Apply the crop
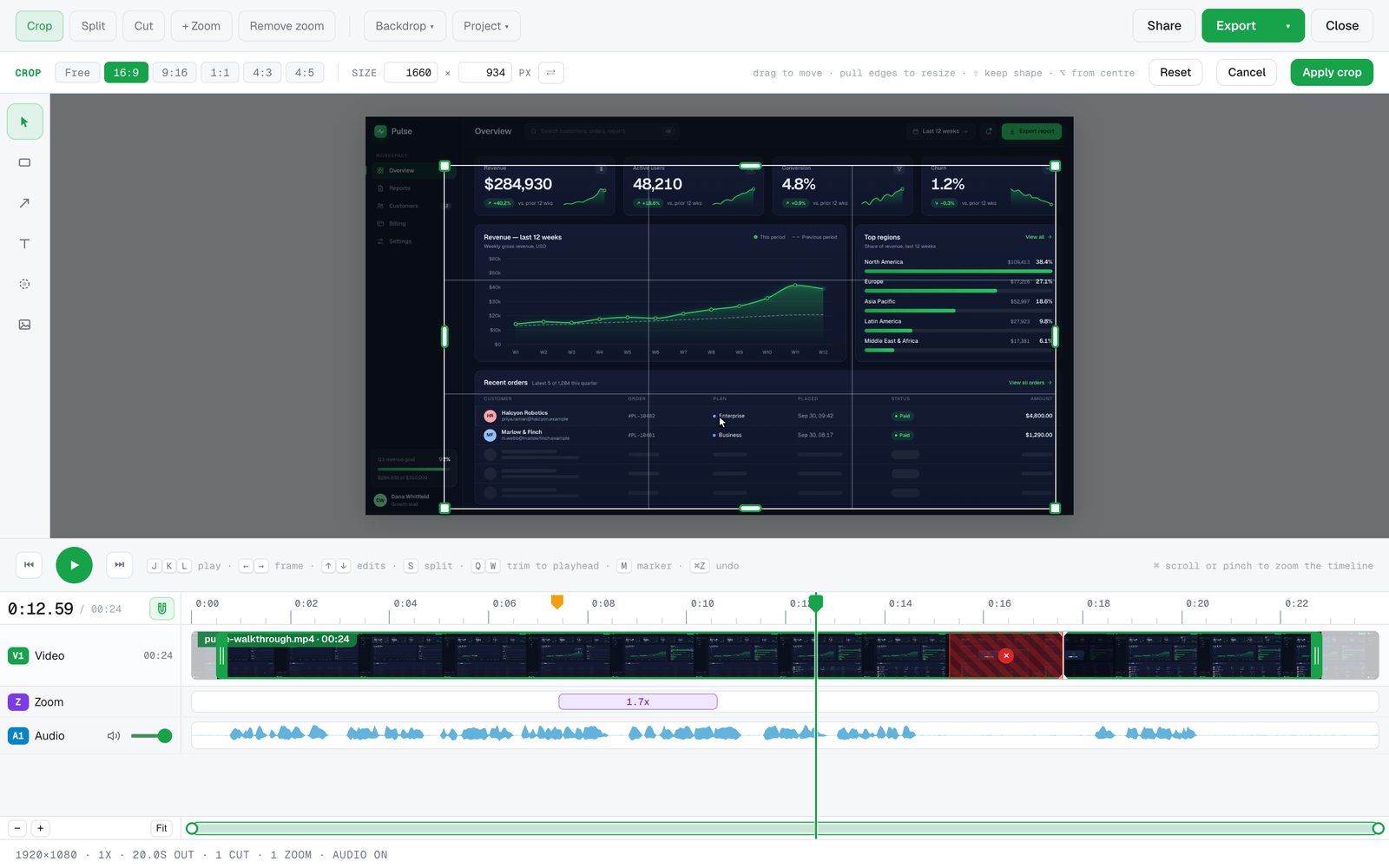1389x868 pixels. (1332, 73)
